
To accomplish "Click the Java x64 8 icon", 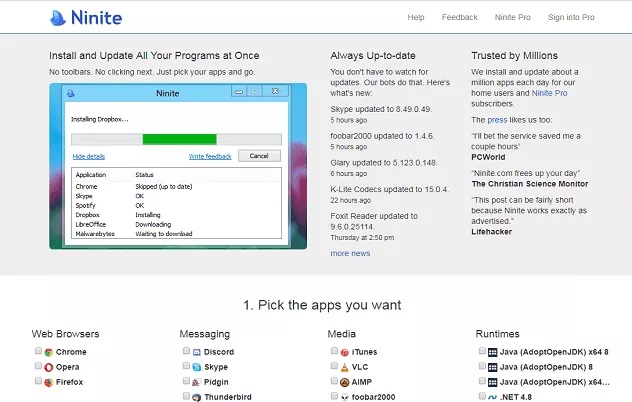I will 493,352.
